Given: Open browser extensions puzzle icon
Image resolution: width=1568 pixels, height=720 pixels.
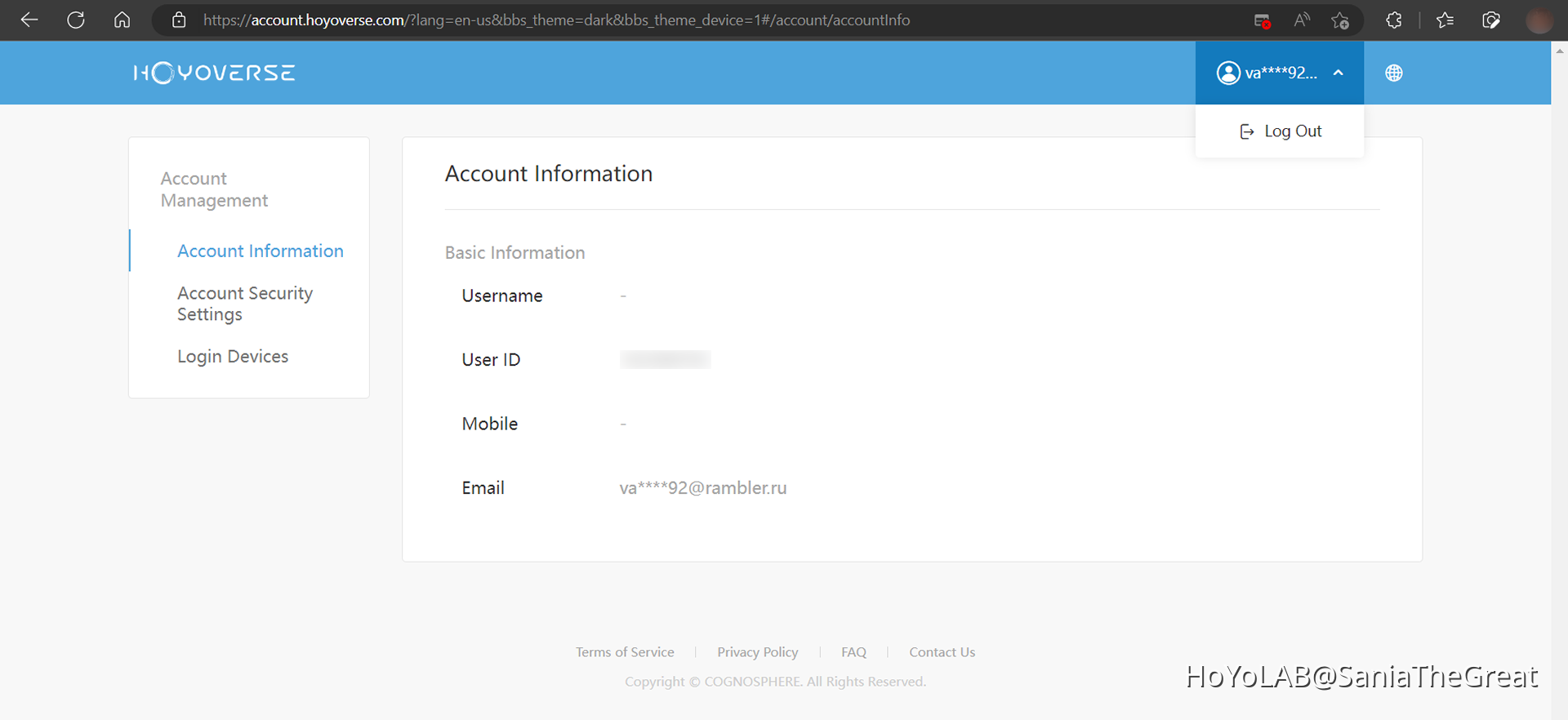Looking at the screenshot, I should tap(1393, 20).
